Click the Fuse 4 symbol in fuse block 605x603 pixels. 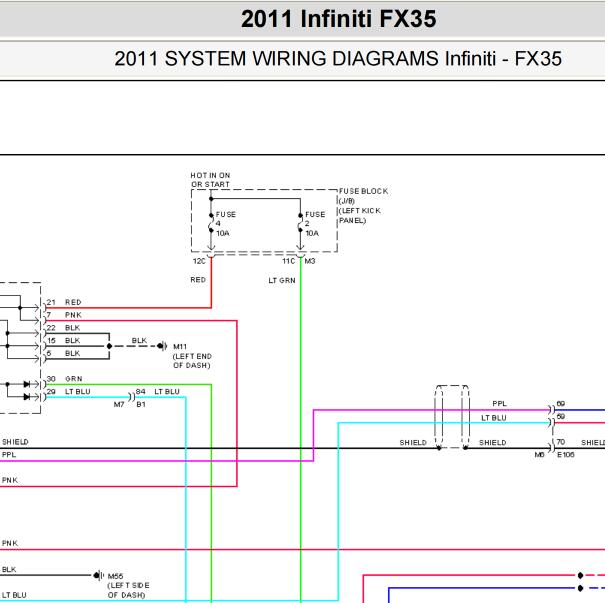coord(211,223)
